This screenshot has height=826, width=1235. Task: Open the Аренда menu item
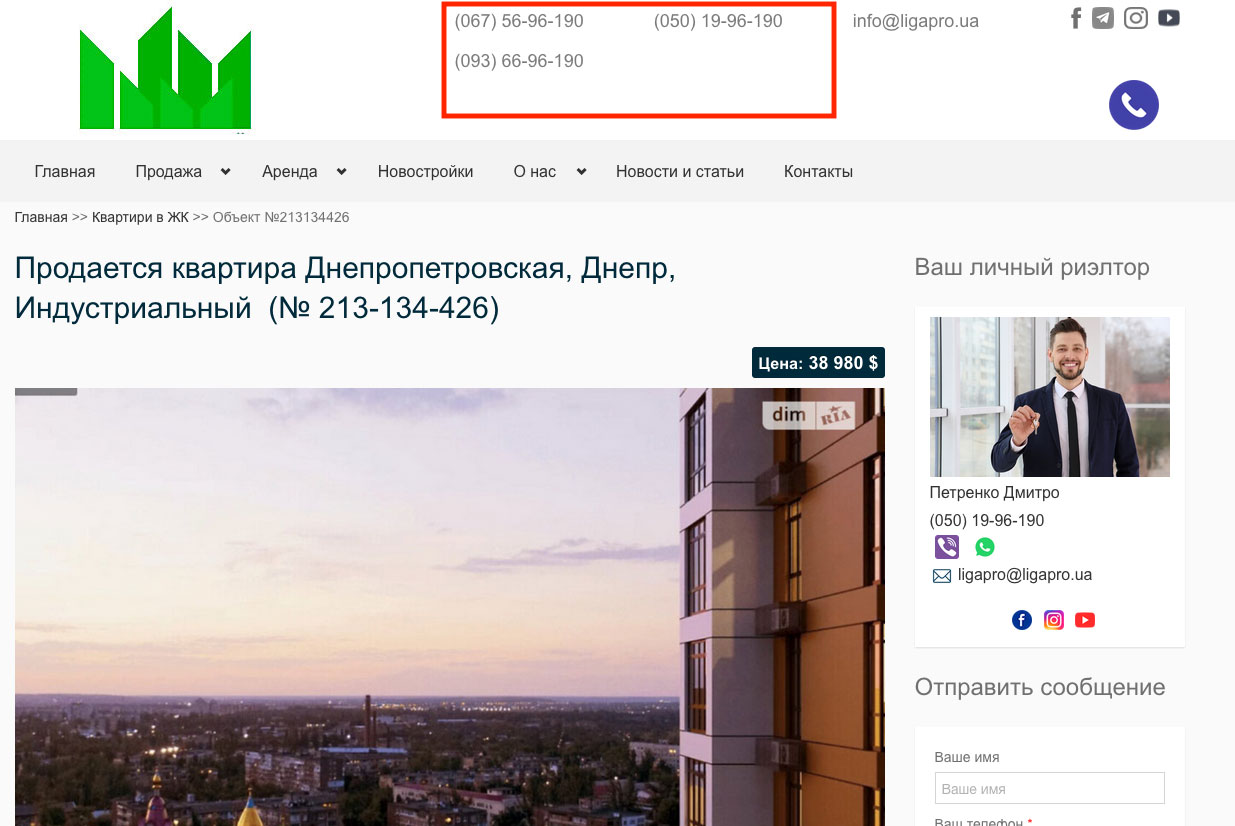tap(290, 172)
